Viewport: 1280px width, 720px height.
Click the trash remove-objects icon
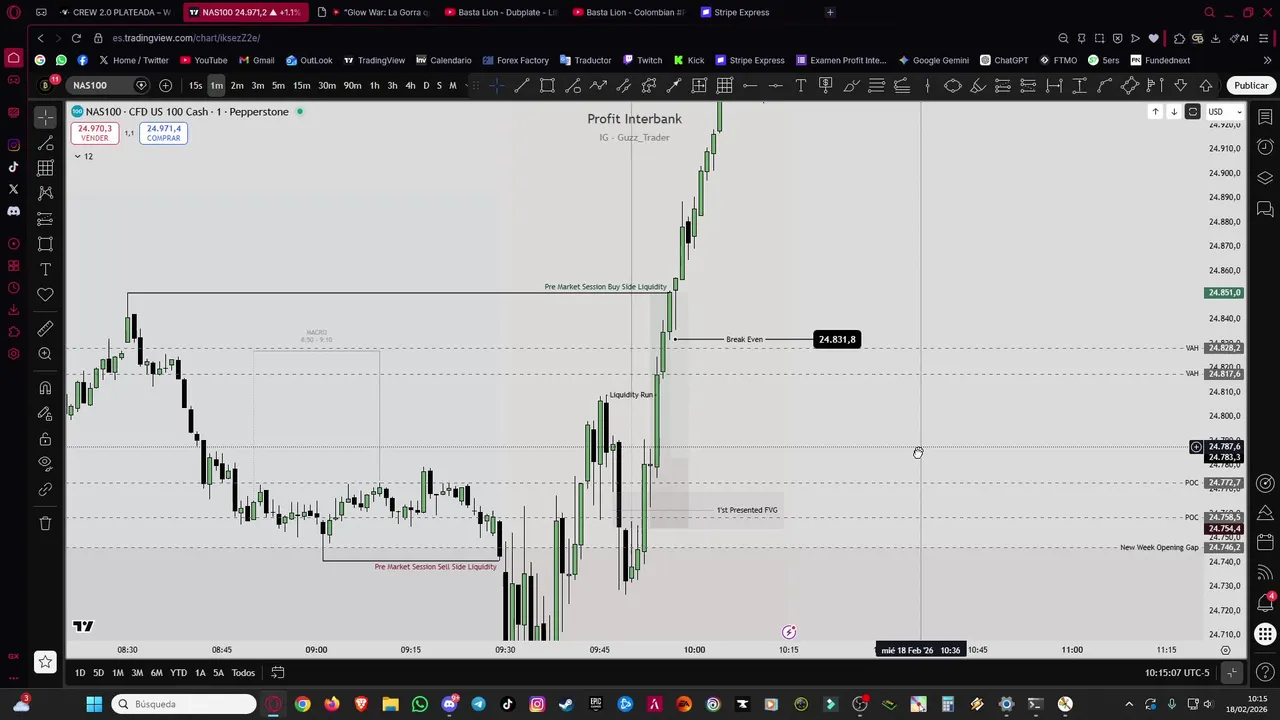45,524
